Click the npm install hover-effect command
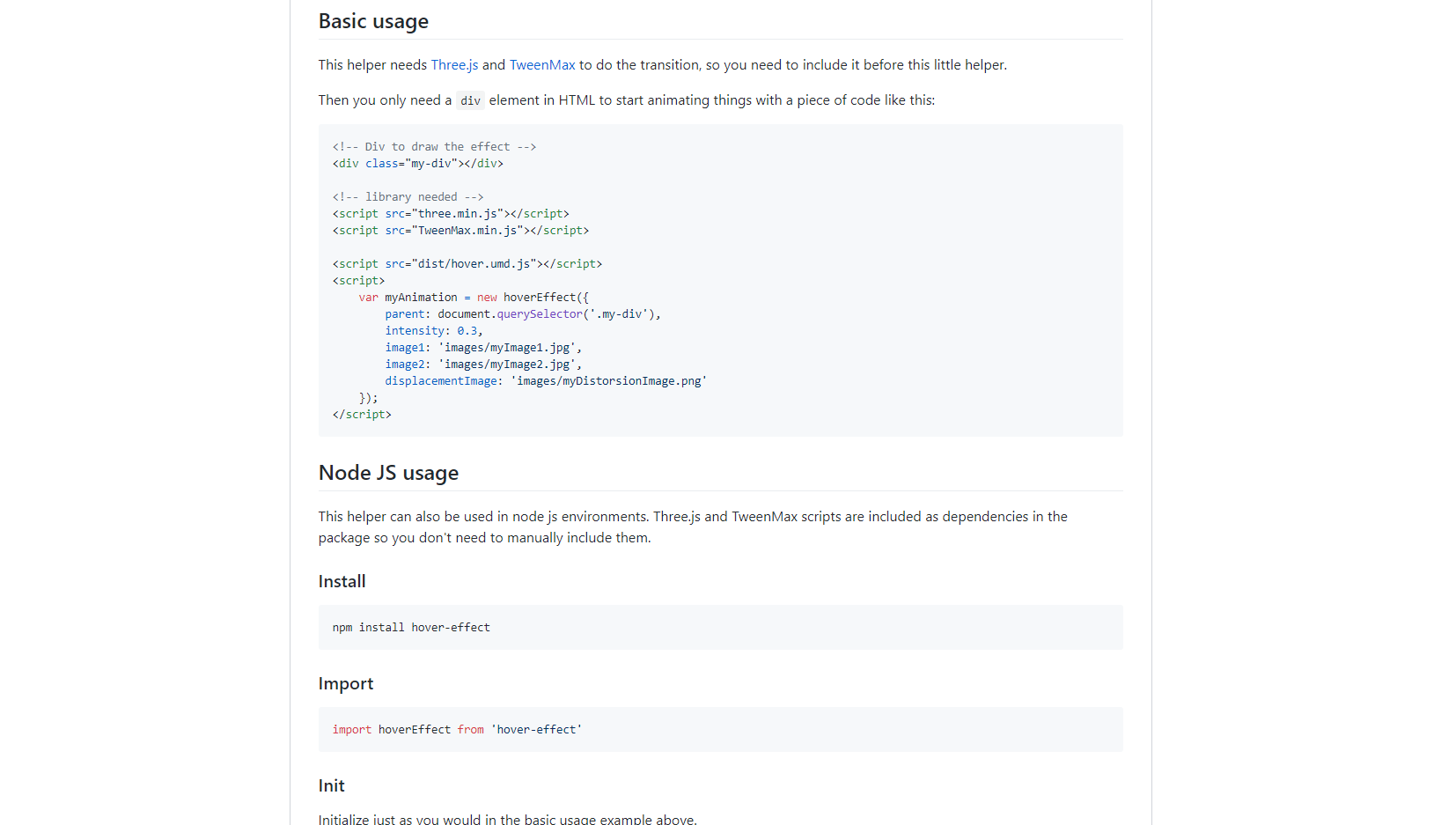This screenshot has height=825, width=1456. pyautogui.click(x=411, y=628)
